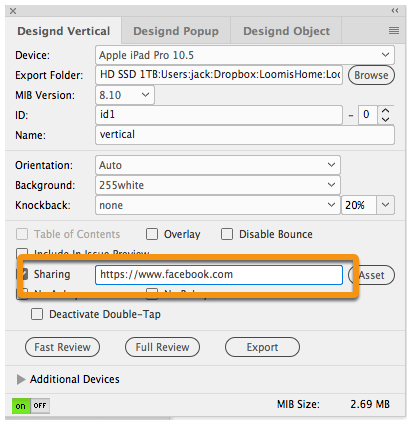Open the panel flyout menu icon
Viewport: 412px width, 425px height.
[x=394, y=31]
